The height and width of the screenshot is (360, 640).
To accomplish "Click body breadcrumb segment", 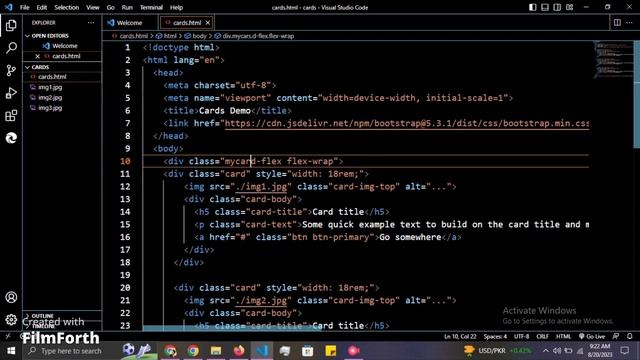I will click(199, 36).
